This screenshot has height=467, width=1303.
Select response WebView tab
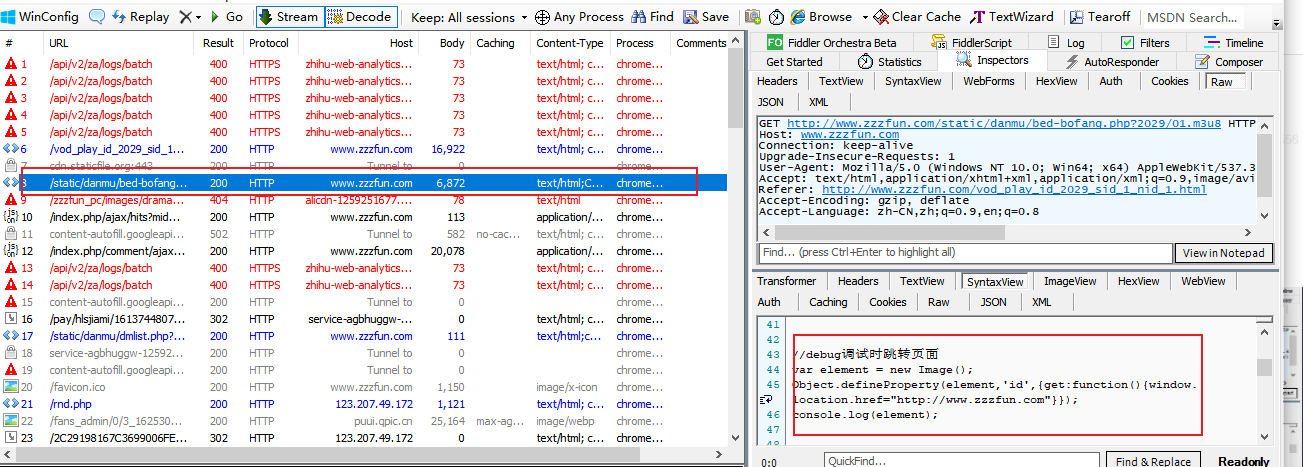[1203, 281]
